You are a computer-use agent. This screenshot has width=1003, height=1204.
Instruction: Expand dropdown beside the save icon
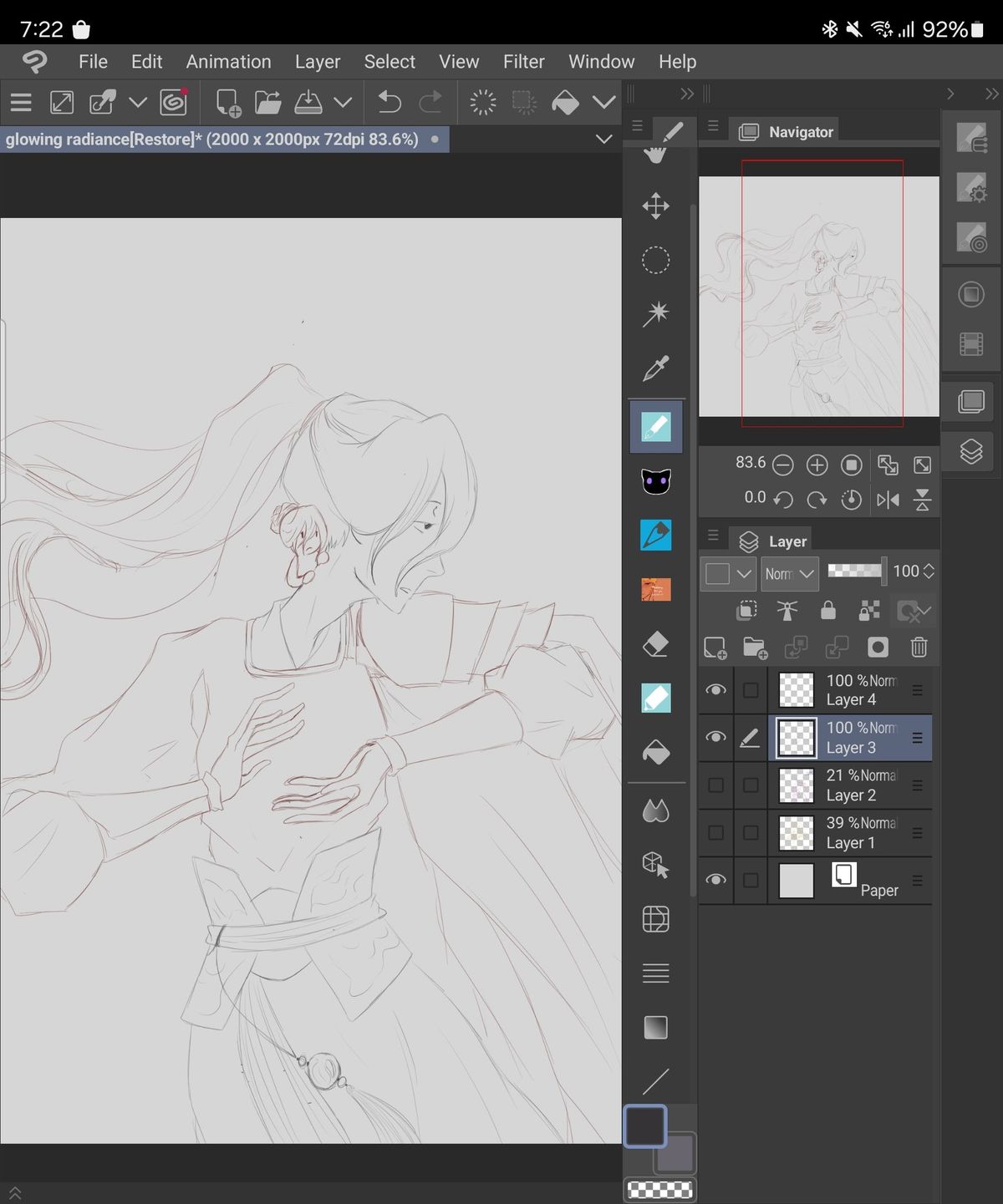(x=343, y=103)
